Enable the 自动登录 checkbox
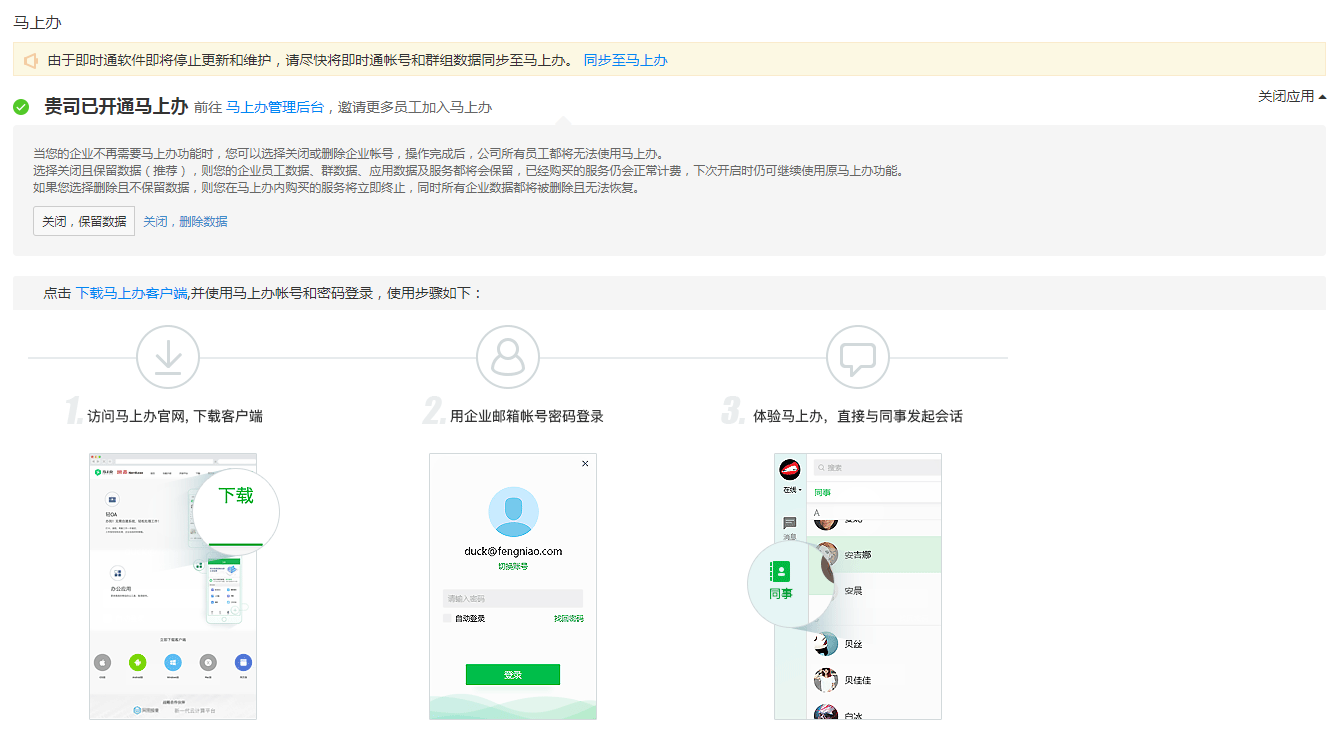1335x747 pixels. [446, 618]
